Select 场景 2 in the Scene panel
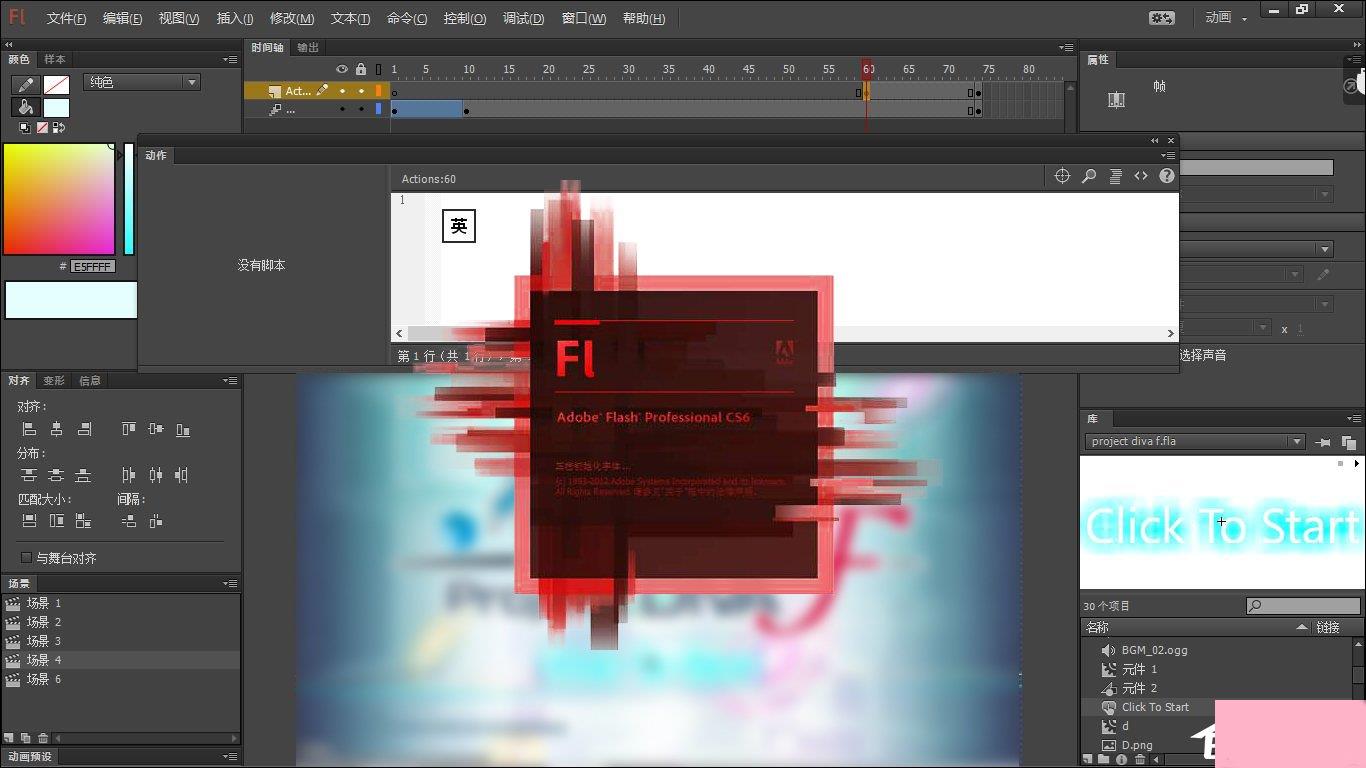 point(121,622)
